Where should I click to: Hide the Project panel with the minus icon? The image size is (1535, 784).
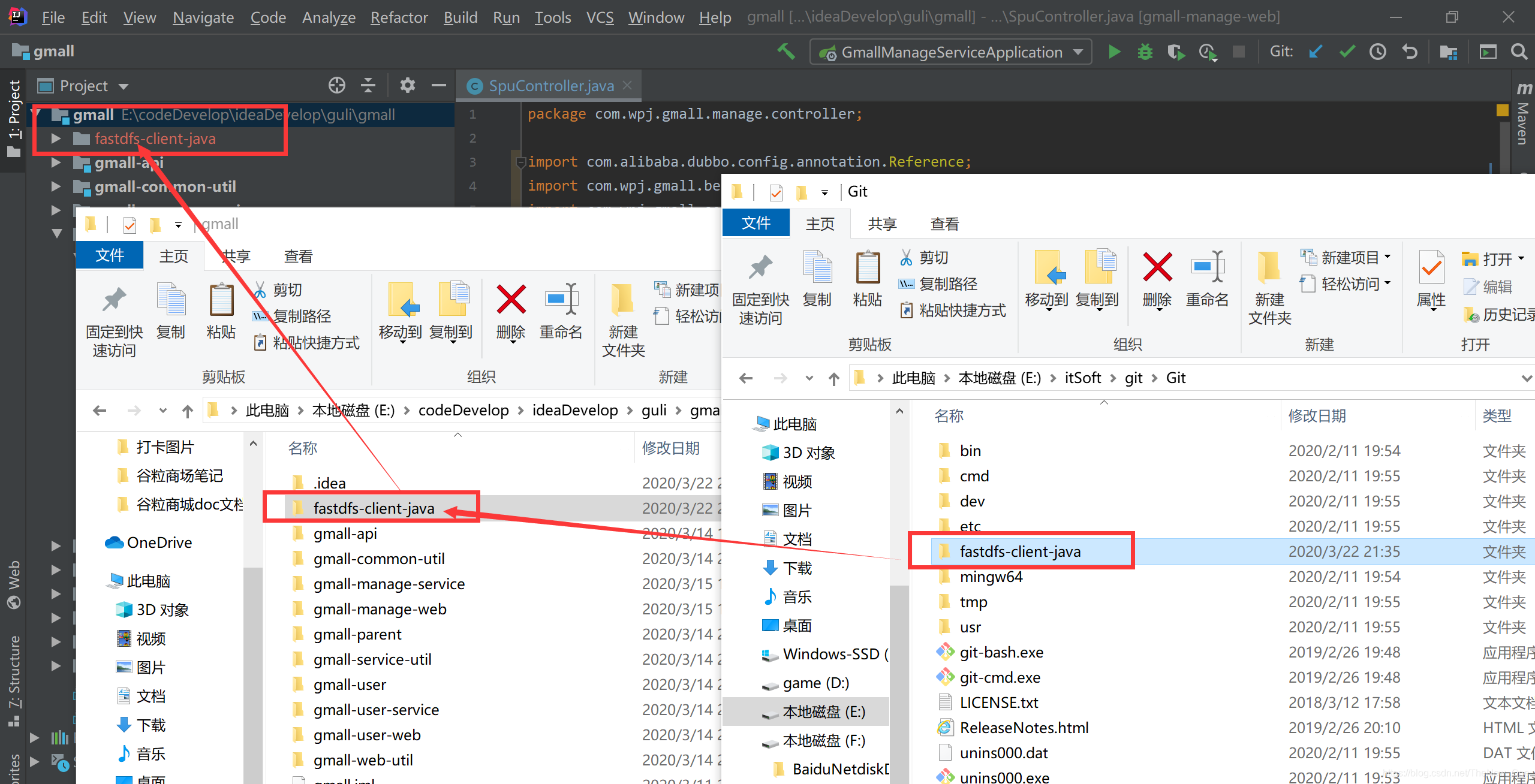point(439,86)
